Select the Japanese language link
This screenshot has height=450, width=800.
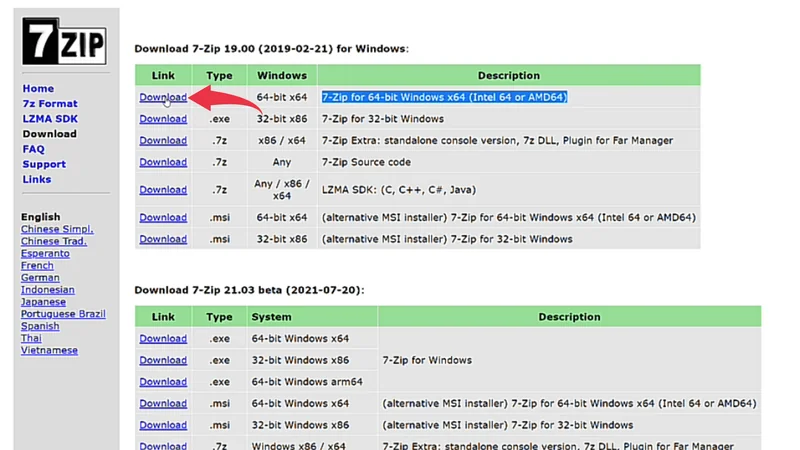point(43,302)
